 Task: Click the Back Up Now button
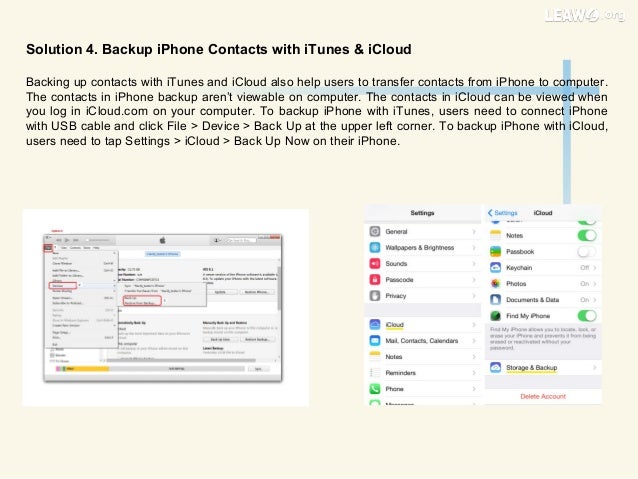click(220, 339)
